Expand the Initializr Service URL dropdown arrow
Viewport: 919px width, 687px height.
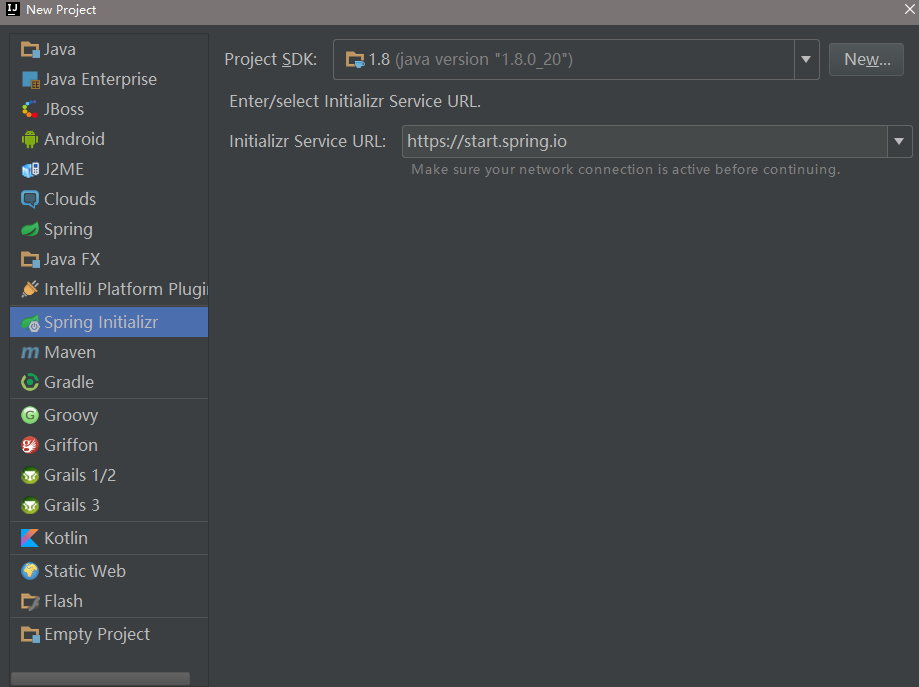click(899, 141)
